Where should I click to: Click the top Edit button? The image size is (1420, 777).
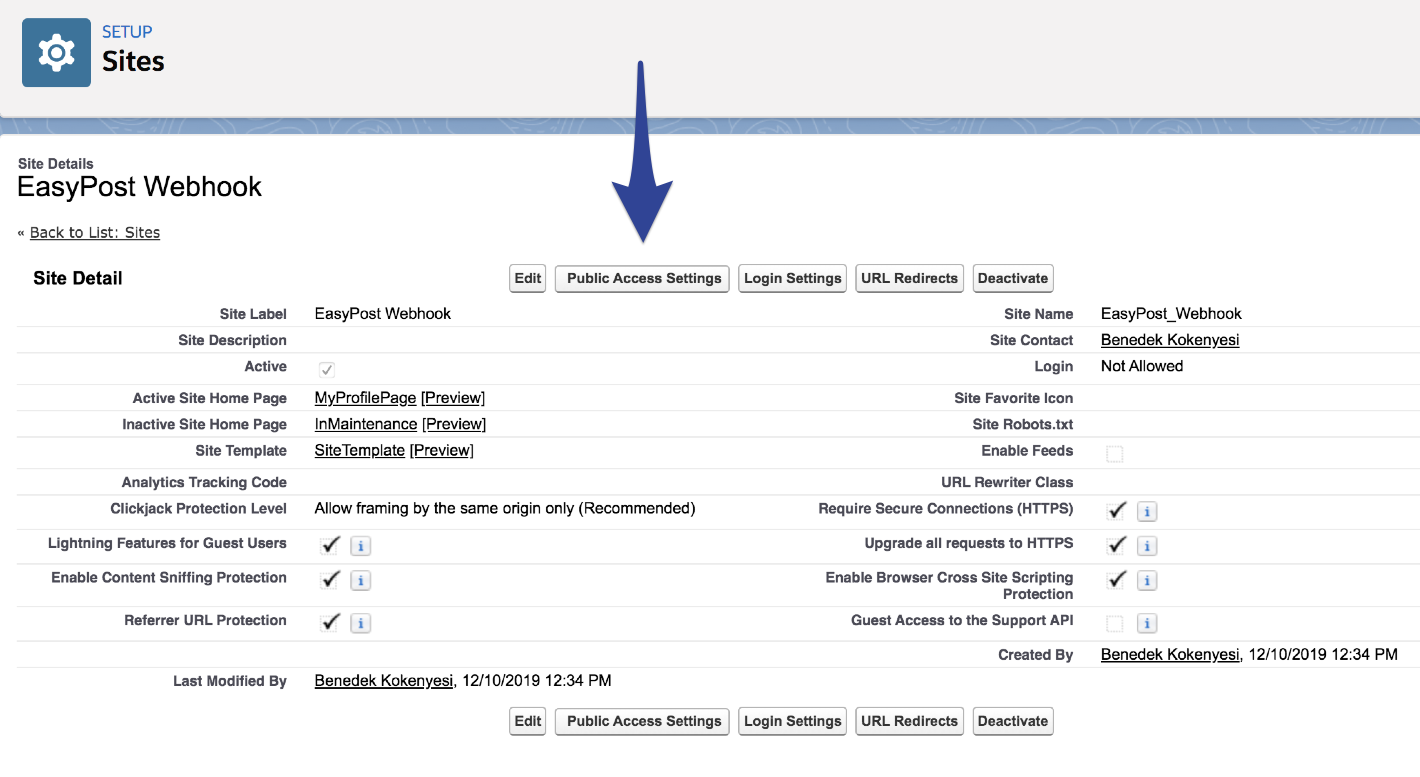[x=528, y=278]
